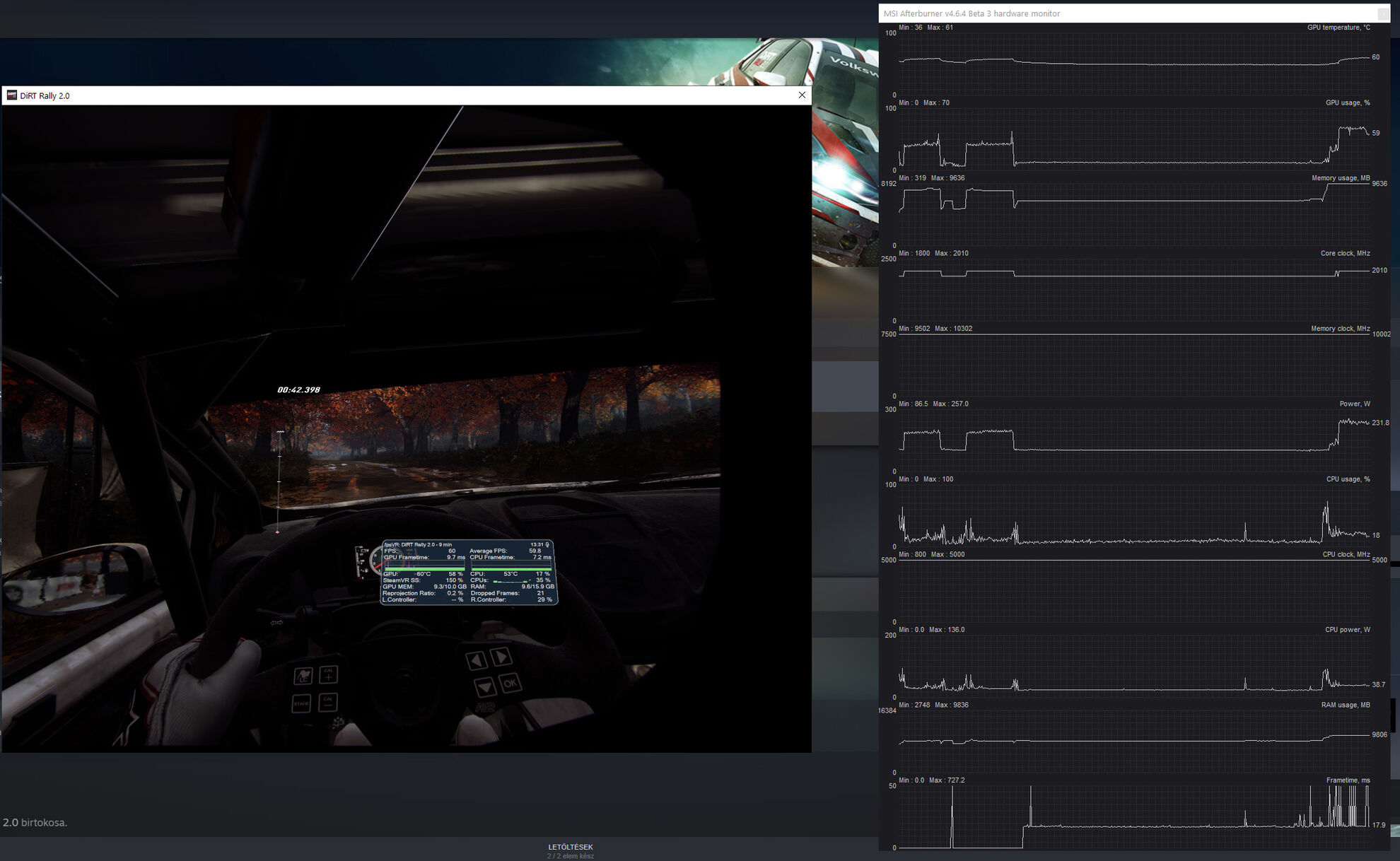
Task: Click the current power value 231.8
Action: click(1381, 423)
